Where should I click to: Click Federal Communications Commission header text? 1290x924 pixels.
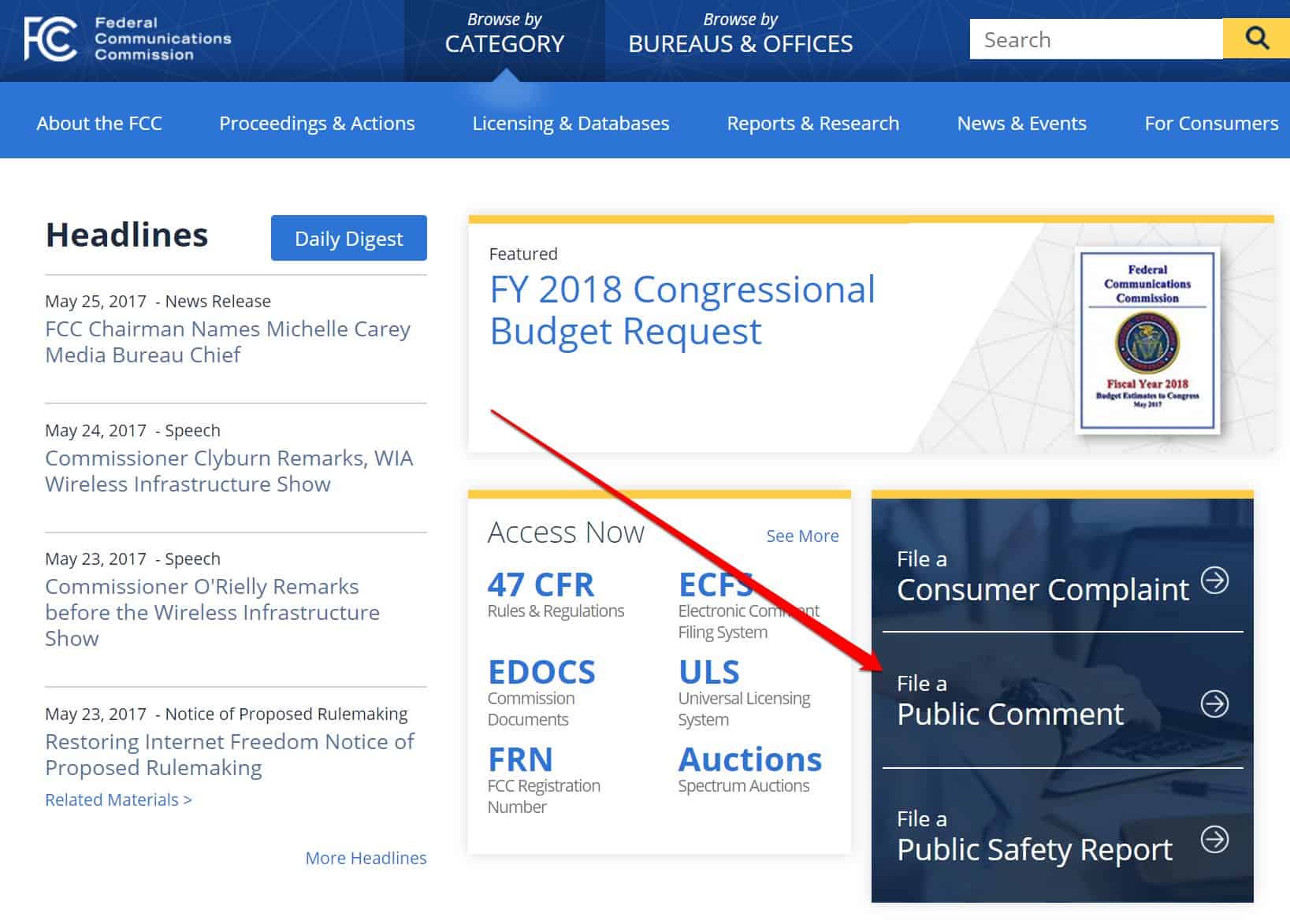click(x=163, y=39)
